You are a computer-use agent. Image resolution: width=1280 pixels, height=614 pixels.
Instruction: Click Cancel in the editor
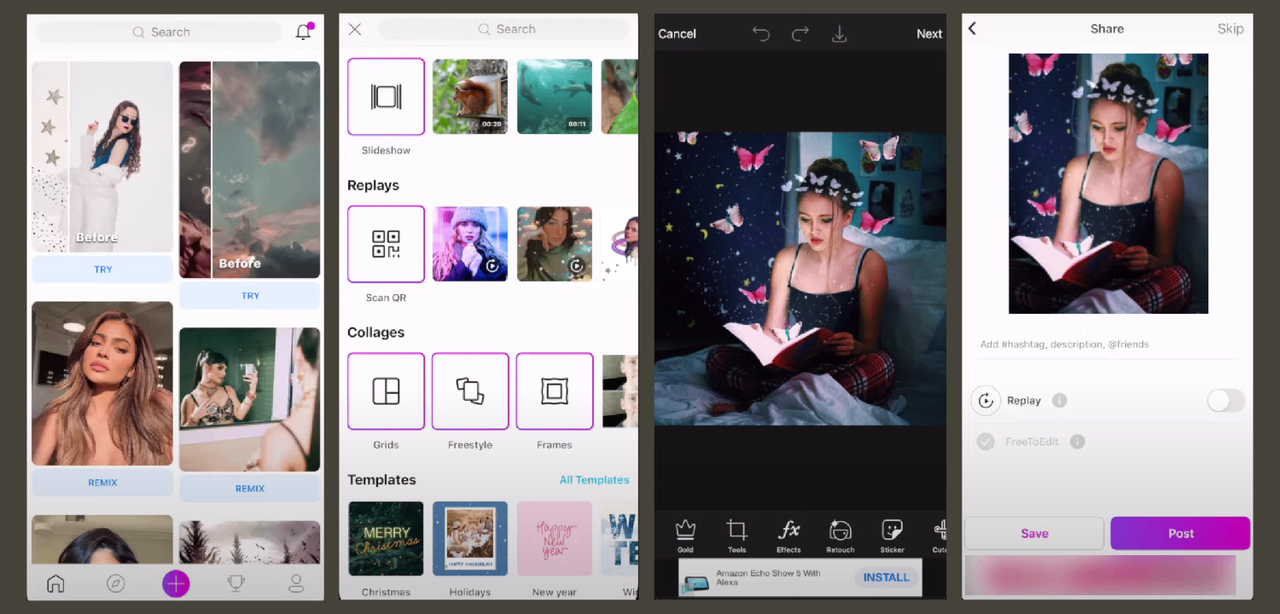(677, 34)
